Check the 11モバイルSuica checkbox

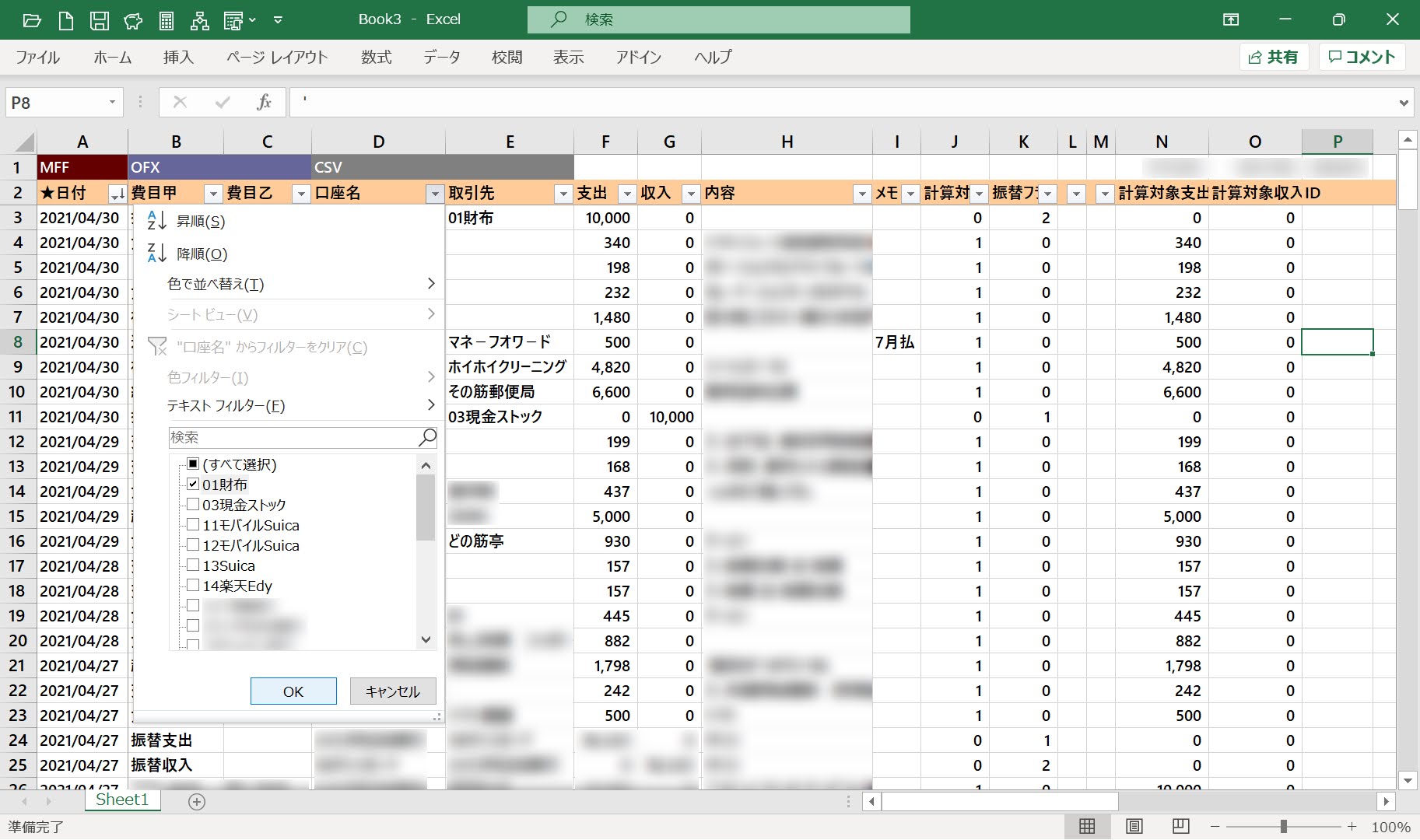(193, 524)
